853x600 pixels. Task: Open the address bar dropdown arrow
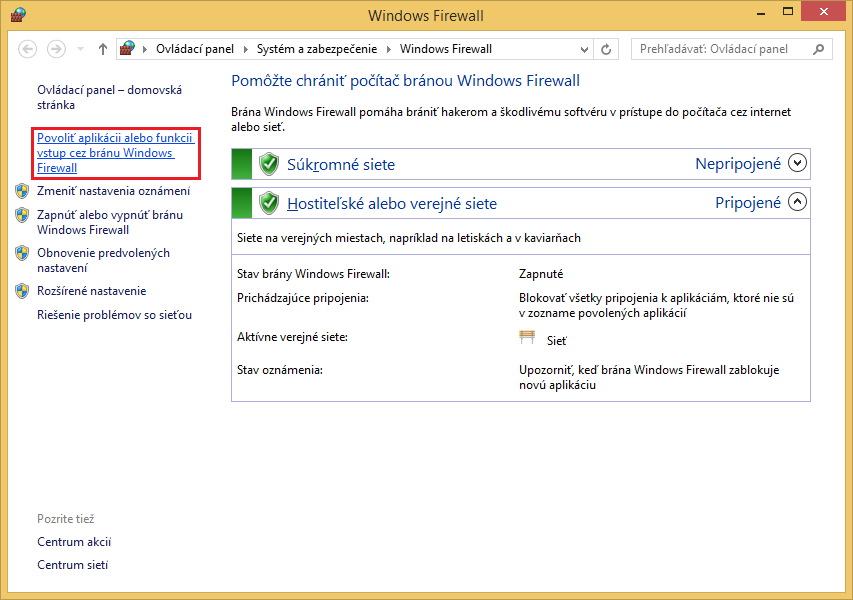[583, 48]
